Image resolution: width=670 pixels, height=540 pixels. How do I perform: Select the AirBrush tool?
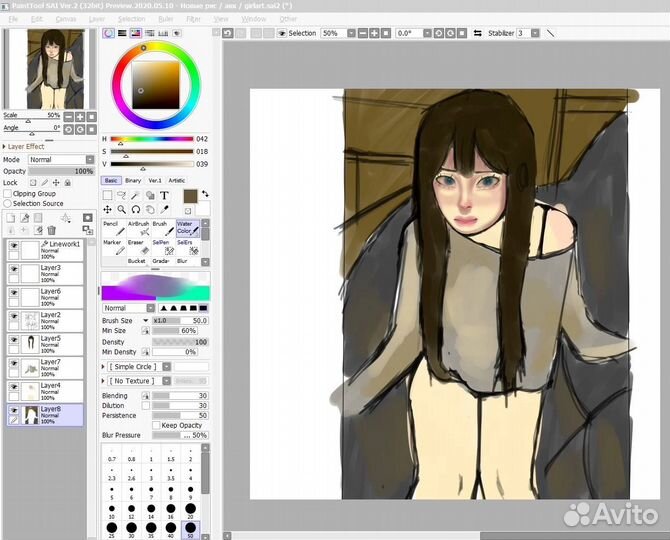click(x=136, y=229)
